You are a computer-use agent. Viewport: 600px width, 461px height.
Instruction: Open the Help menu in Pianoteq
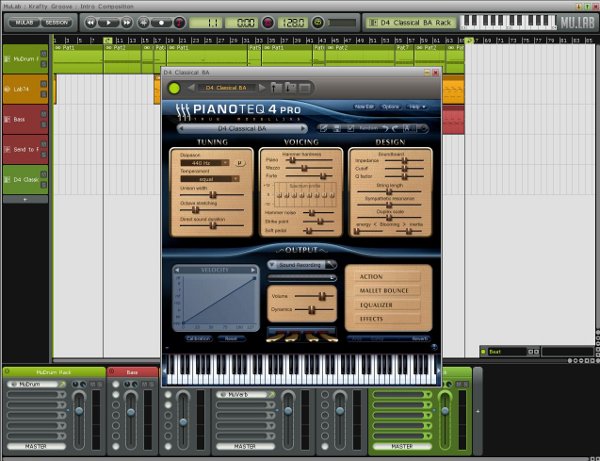click(x=417, y=107)
